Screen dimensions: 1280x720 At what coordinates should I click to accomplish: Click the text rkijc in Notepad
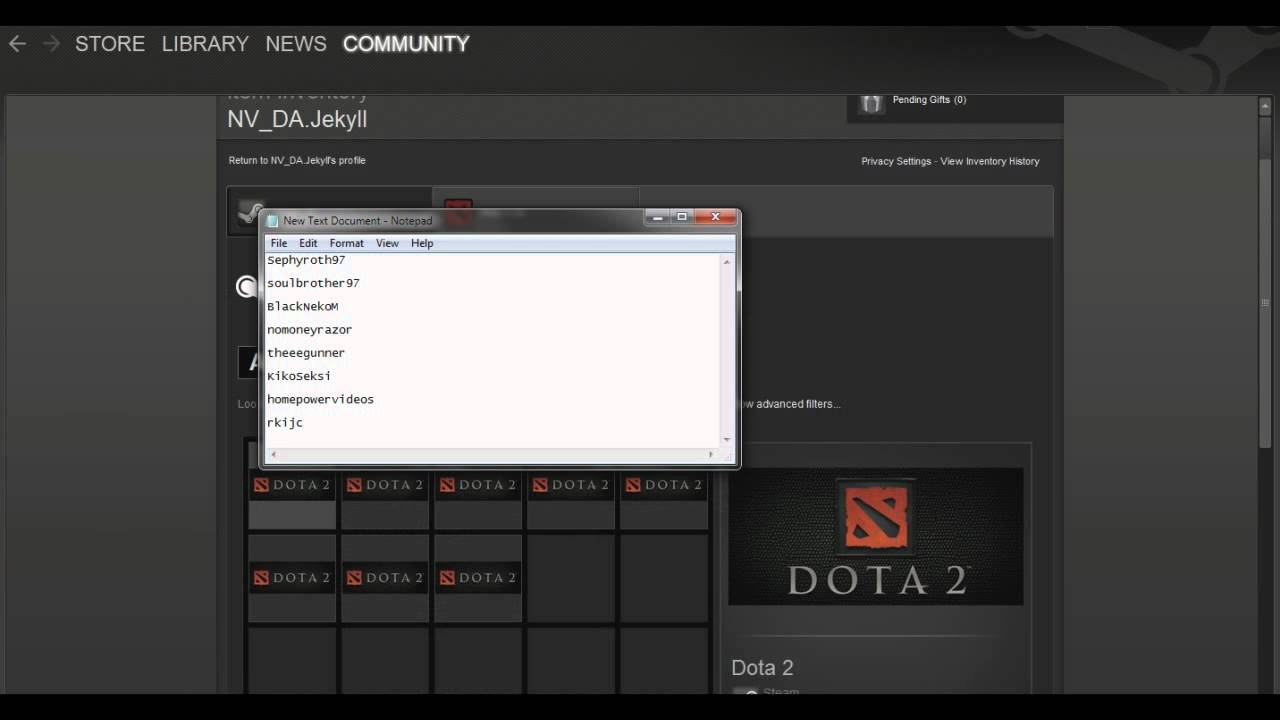285,422
